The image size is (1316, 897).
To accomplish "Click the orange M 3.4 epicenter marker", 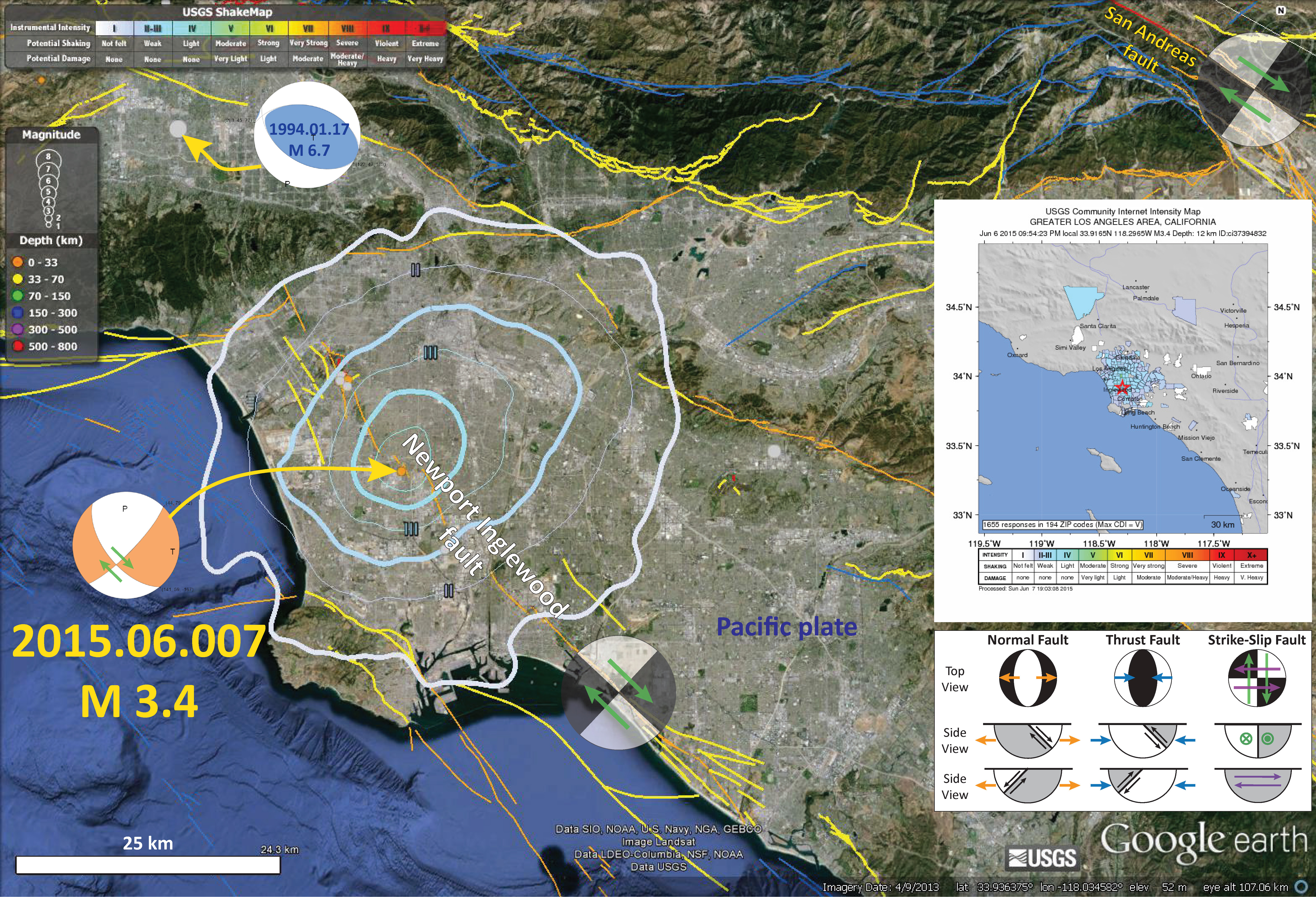I will click(401, 471).
